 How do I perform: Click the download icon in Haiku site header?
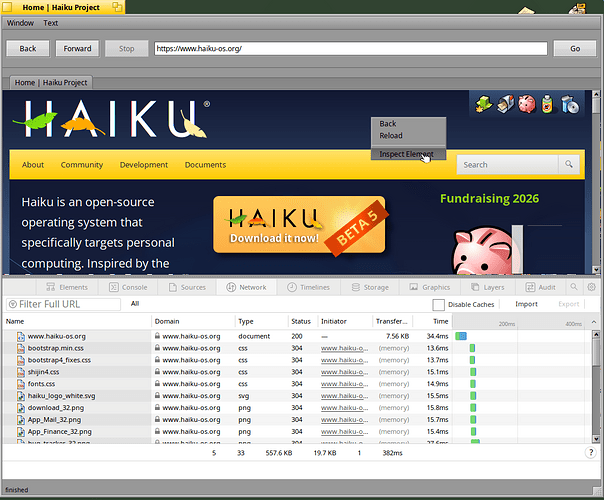click(x=483, y=104)
